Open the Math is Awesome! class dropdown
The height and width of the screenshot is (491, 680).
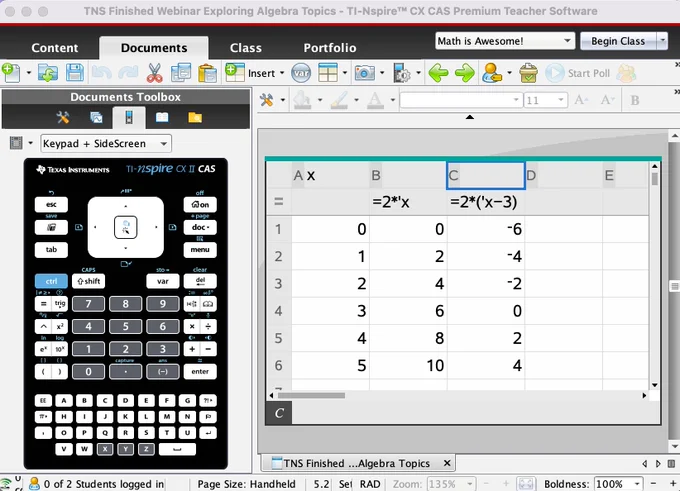505,41
